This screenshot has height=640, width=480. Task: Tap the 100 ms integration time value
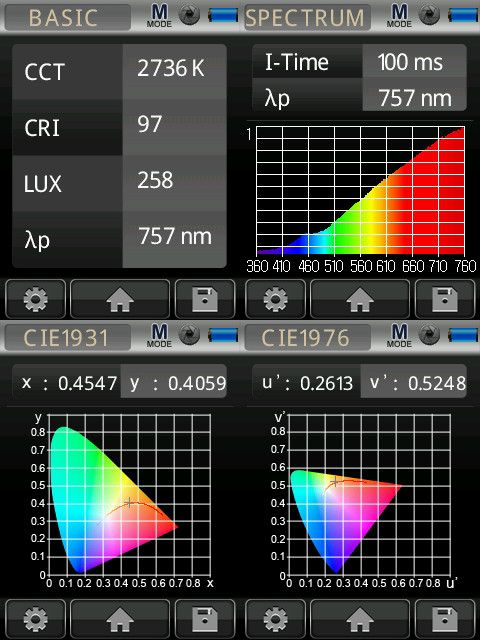414,61
